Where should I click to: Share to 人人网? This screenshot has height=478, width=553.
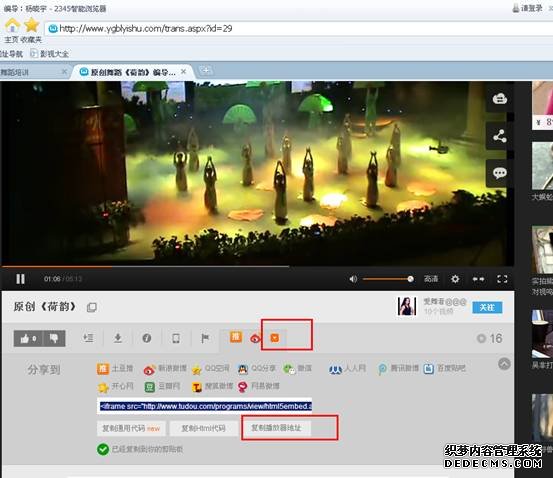(x=347, y=369)
